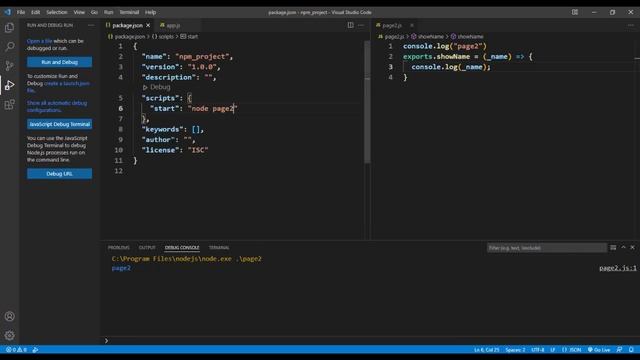This screenshot has width=640, height=360.
Task: Click the first showName breadcrumb segment
Action: pyautogui.click(x=427, y=37)
